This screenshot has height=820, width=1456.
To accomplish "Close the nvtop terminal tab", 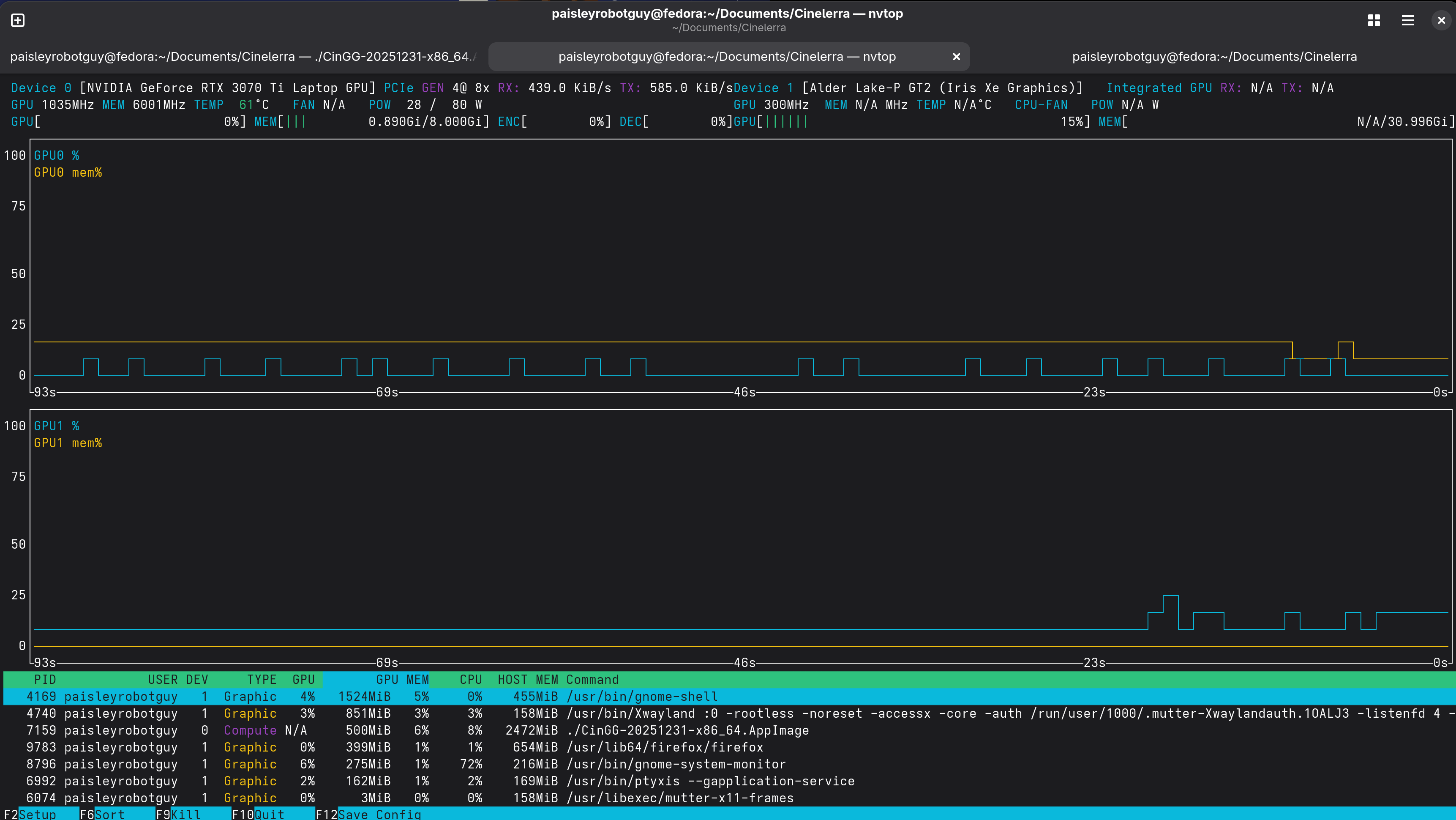I will [x=956, y=57].
